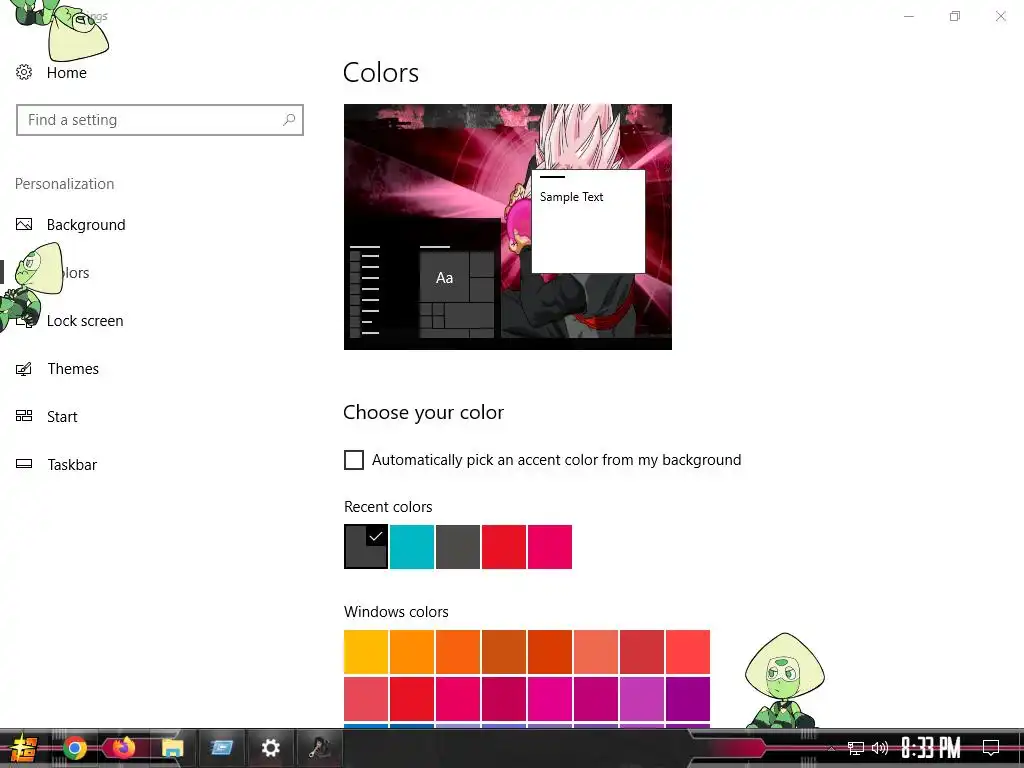Choose the salmon coral swatch in Windows colors
1024x768 pixels.
tap(596, 652)
